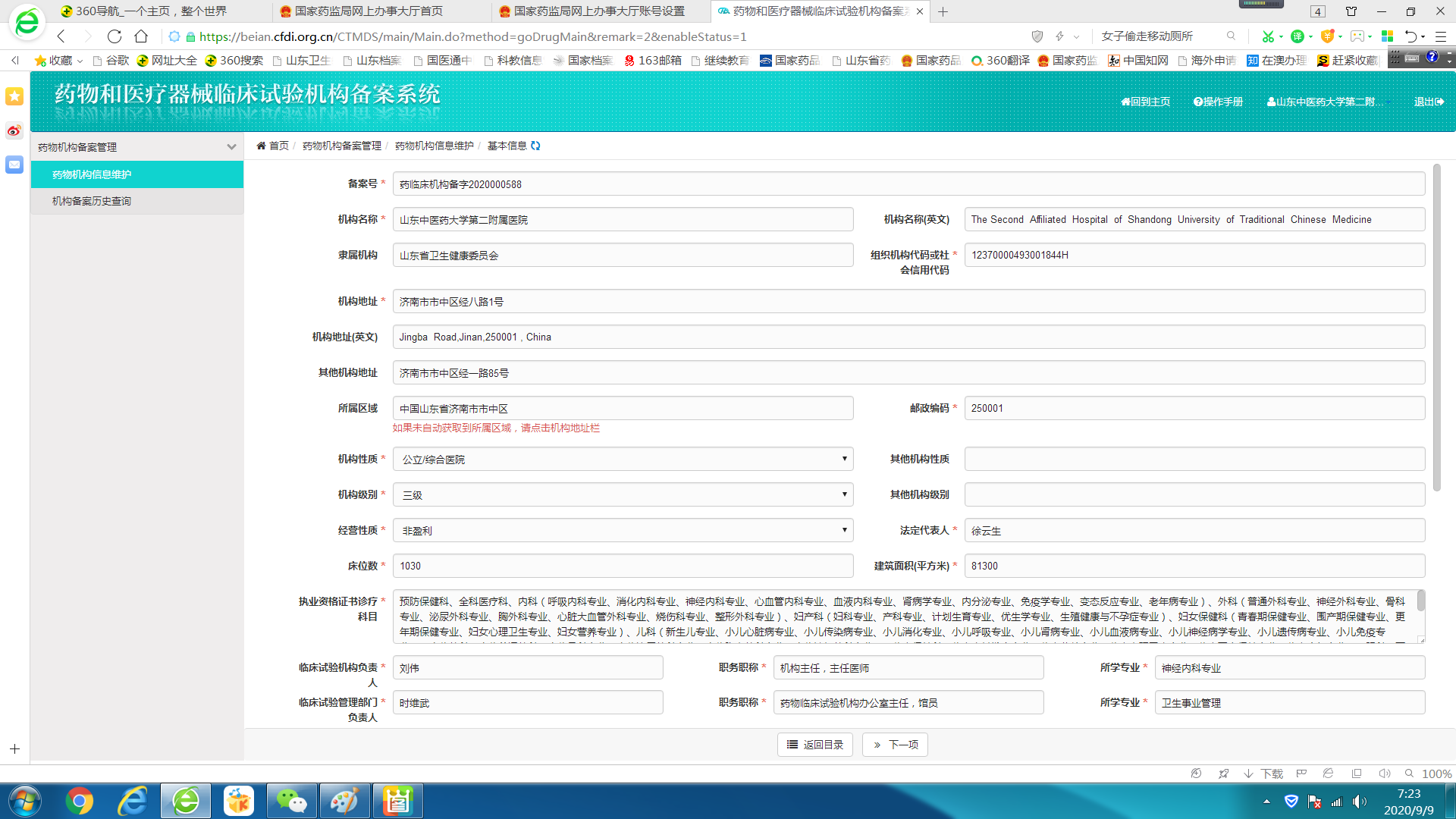The height and width of the screenshot is (819, 1456).
Task: Open the 经营性质 dropdown showing 非盈利
Action: (x=623, y=530)
